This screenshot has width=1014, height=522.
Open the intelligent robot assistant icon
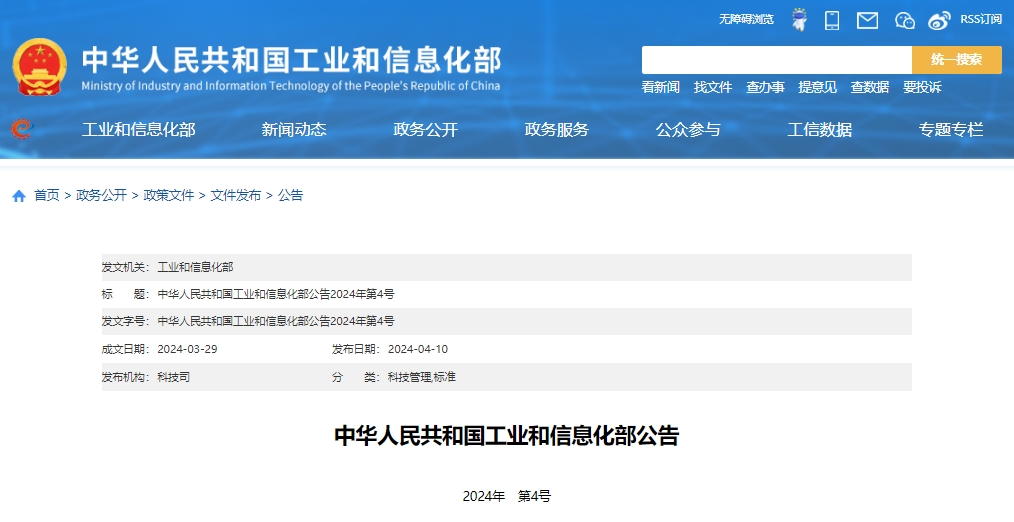800,20
